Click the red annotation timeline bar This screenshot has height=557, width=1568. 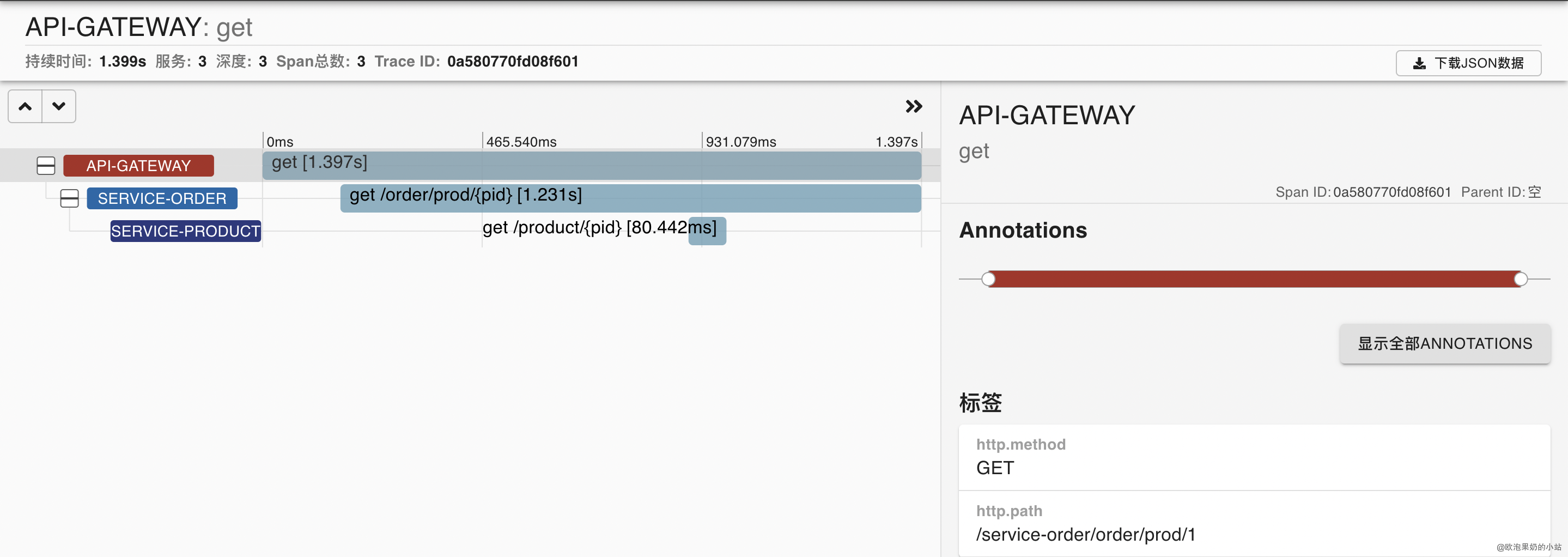point(1254,279)
